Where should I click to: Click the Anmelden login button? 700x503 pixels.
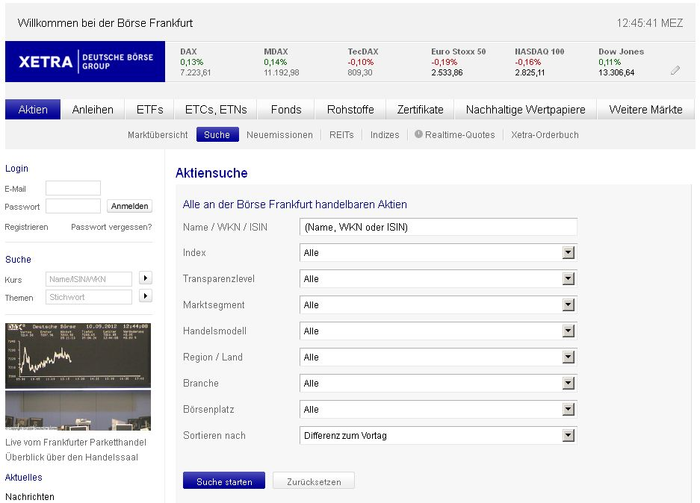[130, 206]
